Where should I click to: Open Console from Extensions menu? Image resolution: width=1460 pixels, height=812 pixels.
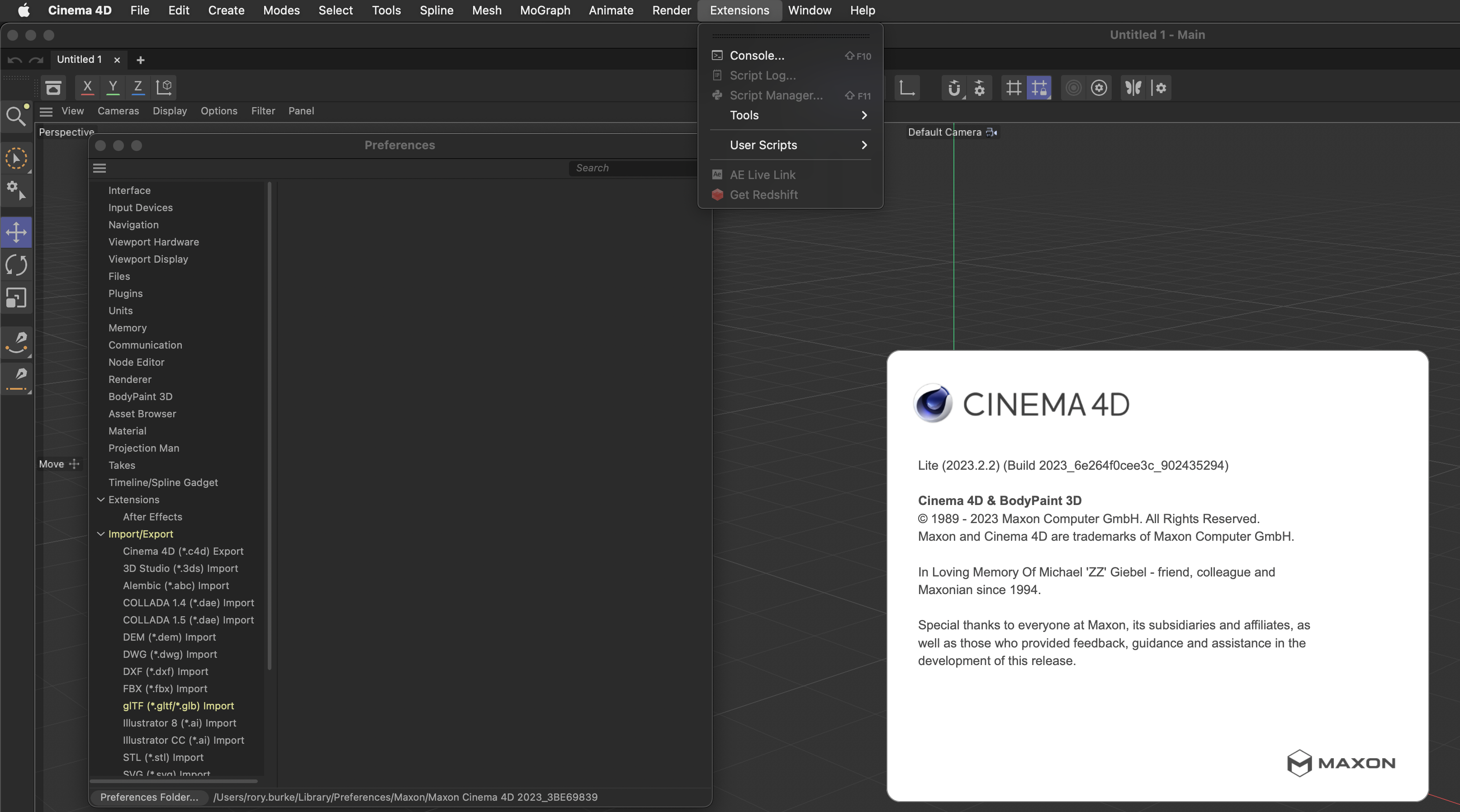click(x=757, y=56)
